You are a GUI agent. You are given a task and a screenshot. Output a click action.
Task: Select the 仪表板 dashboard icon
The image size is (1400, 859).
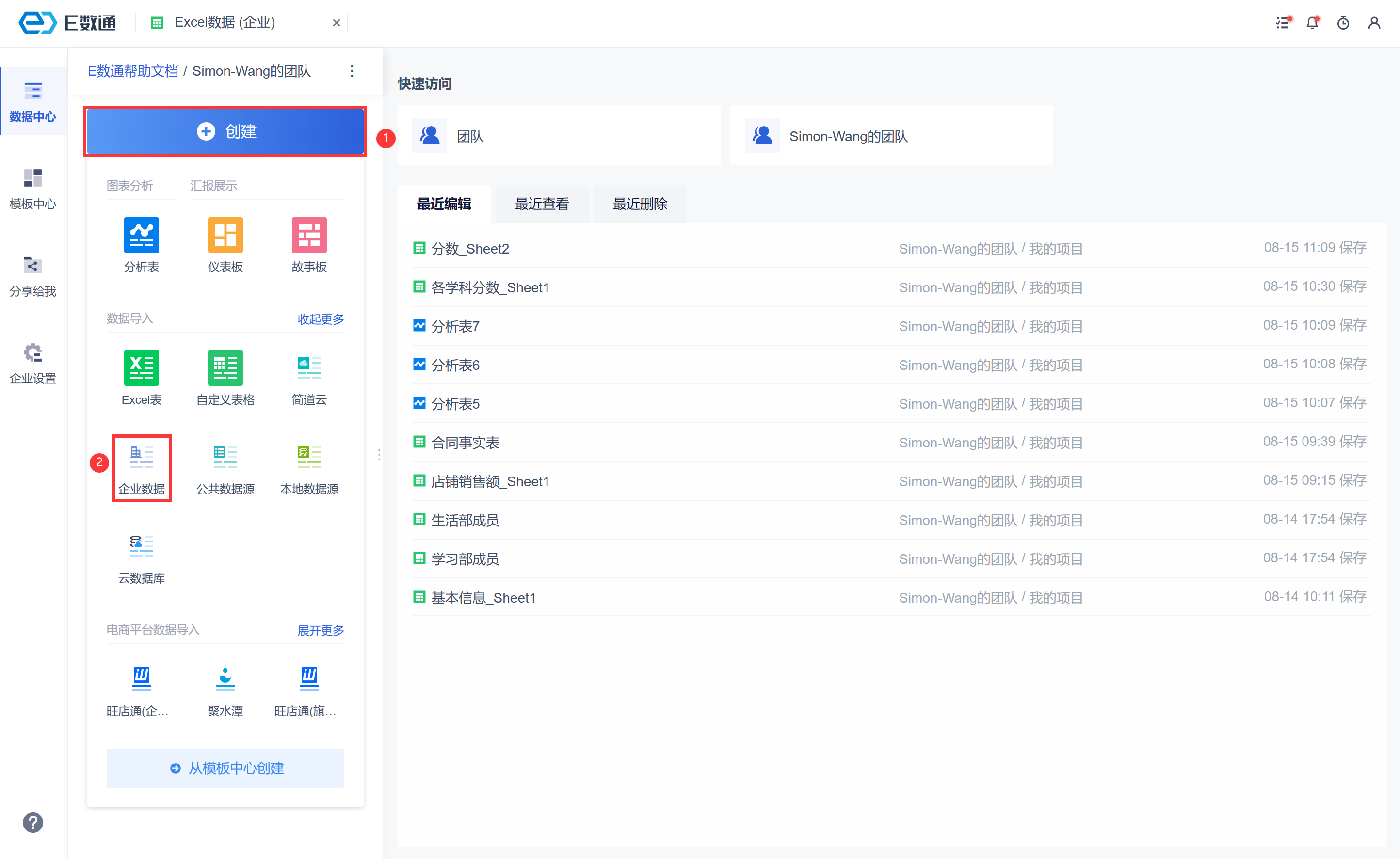point(225,235)
